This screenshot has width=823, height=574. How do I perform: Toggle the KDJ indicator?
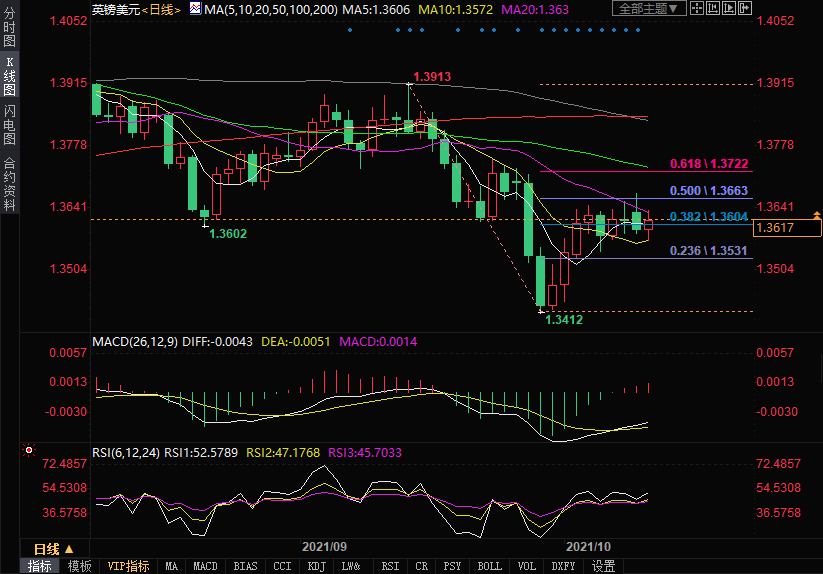click(x=316, y=566)
